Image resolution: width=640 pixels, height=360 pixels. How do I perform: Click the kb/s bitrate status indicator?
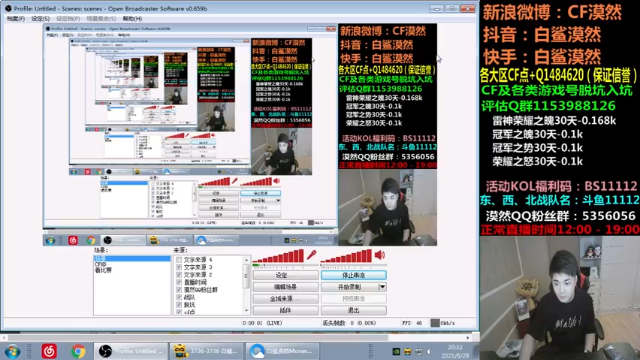point(443,323)
